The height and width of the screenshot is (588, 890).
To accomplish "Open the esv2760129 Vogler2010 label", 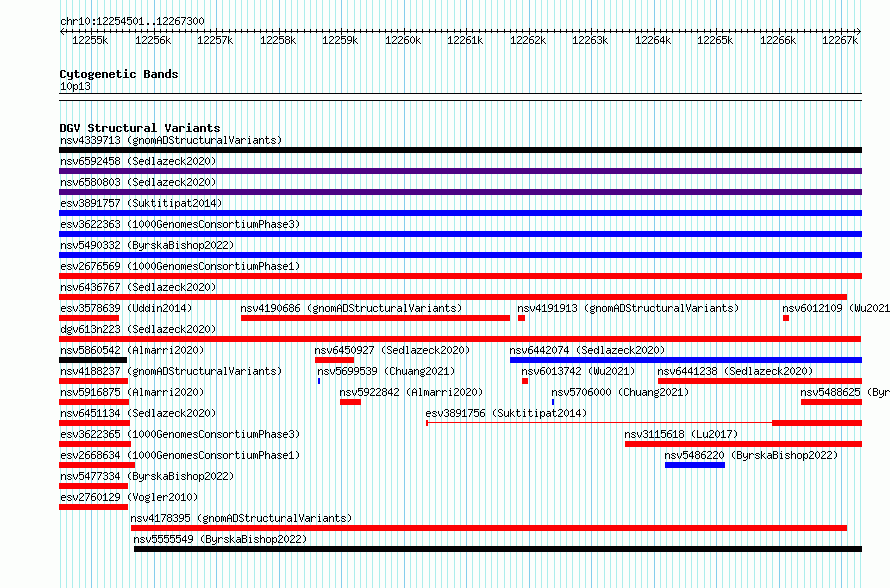I will tap(129, 497).
